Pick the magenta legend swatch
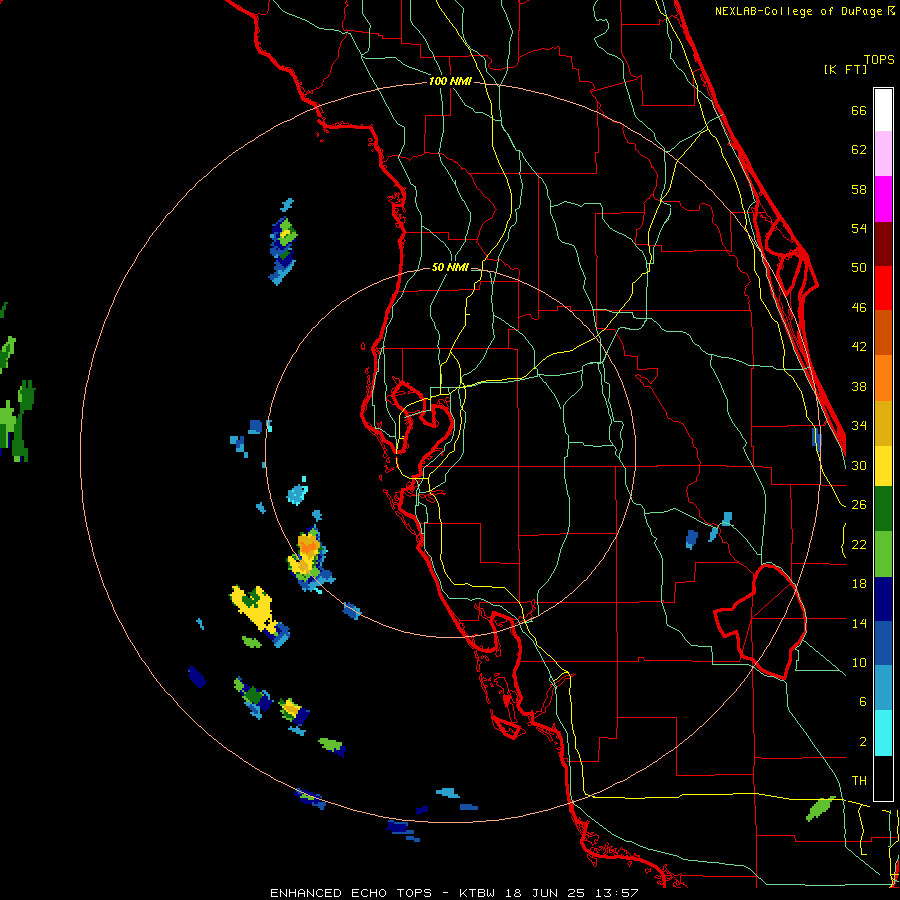Viewport: 900px width, 900px height. [x=883, y=199]
